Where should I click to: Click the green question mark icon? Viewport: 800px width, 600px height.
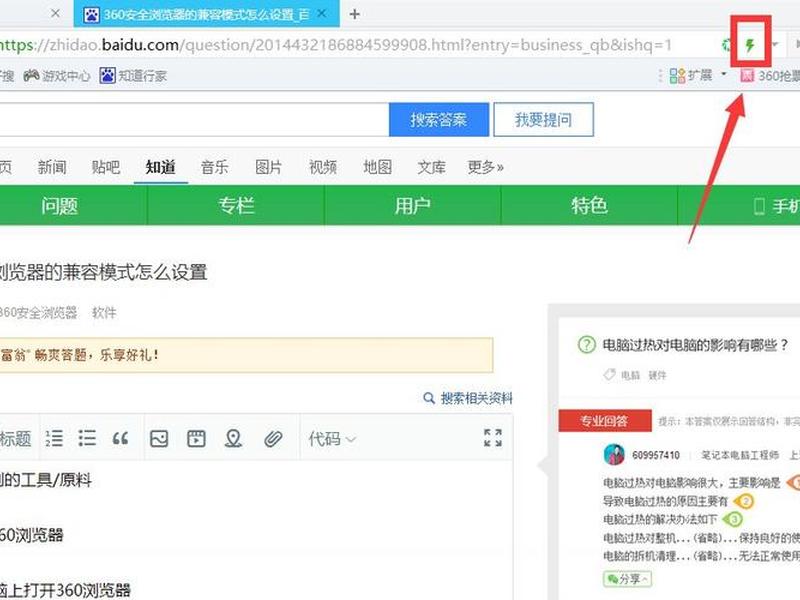tap(587, 345)
